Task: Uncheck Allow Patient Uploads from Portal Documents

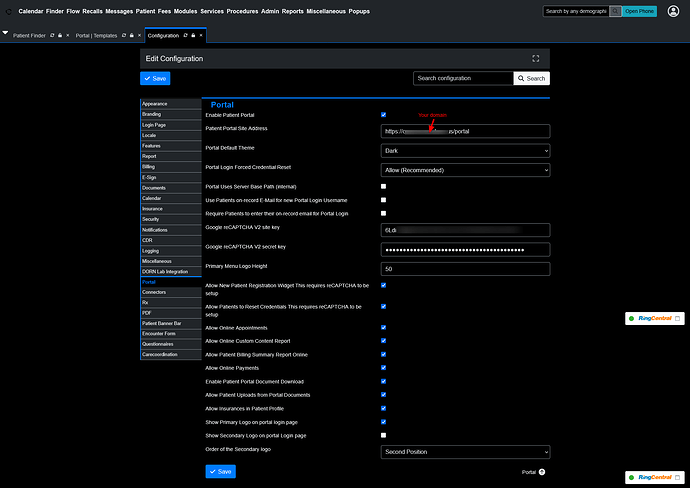Action: point(383,395)
